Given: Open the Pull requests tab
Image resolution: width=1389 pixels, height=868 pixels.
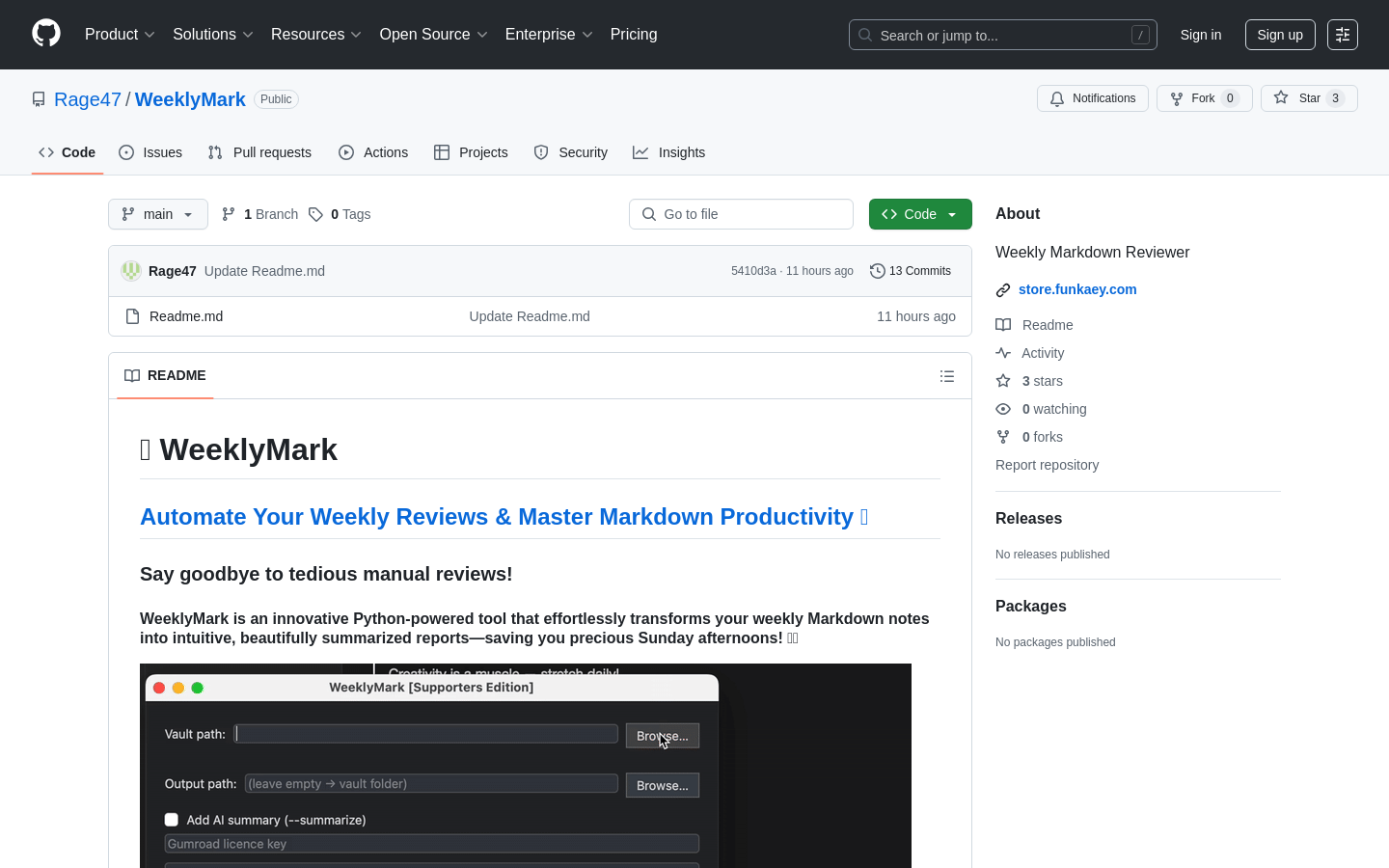Looking at the screenshot, I should (x=259, y=152).
